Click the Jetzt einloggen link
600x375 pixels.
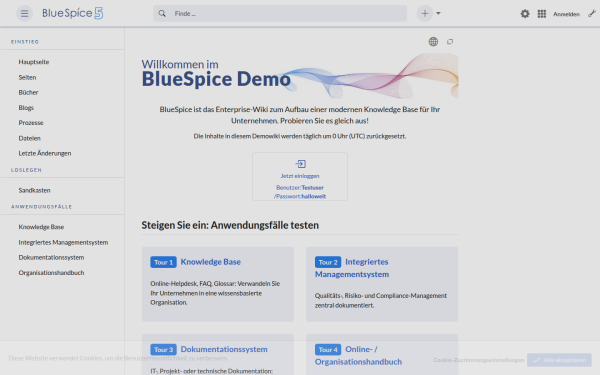tap(300, 176)
